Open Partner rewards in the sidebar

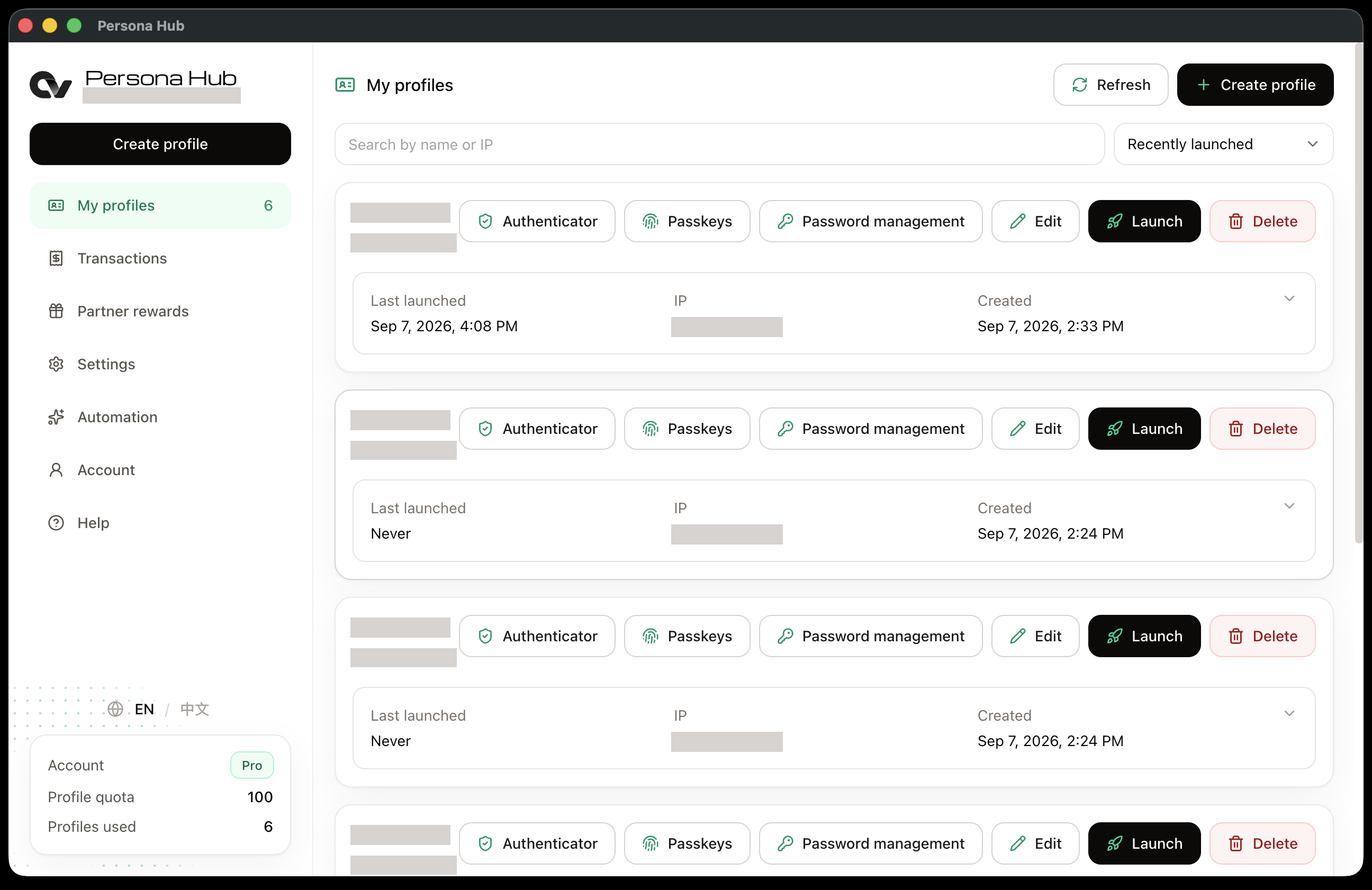(160, 311)
